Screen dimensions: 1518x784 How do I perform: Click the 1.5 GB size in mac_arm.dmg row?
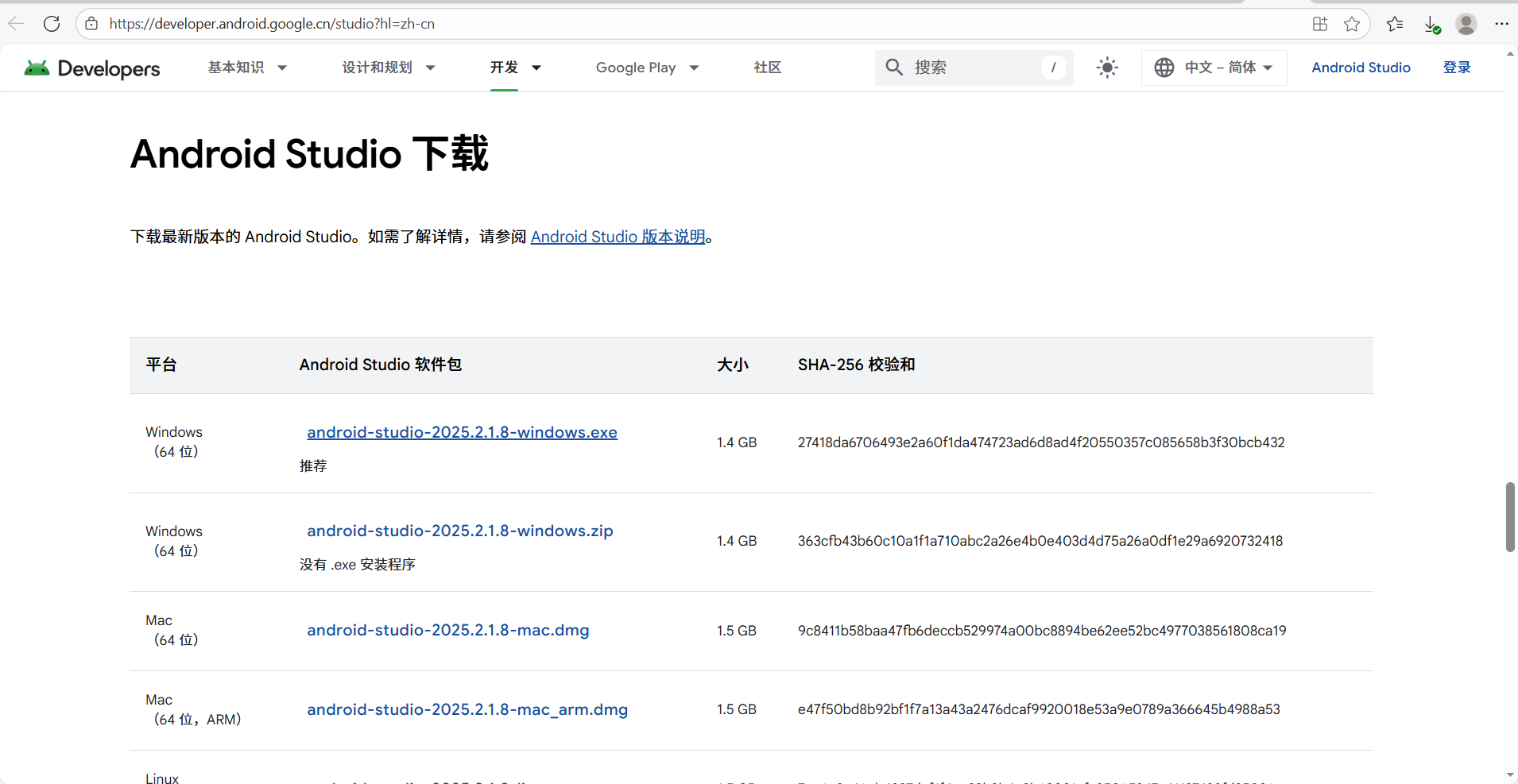(737, 709)
